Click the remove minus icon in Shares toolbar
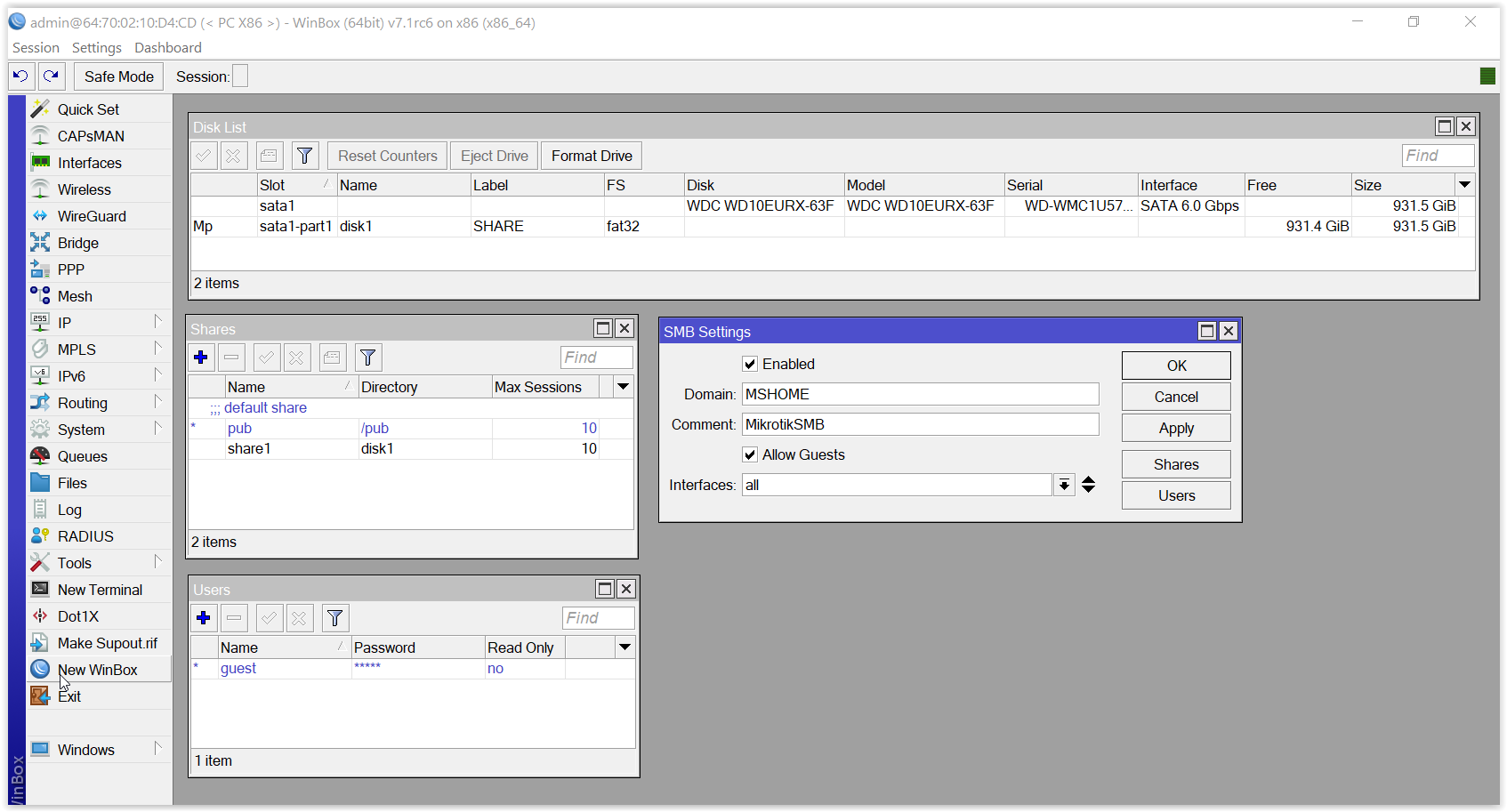This screenshot has width=1507, height=812. [x=231, y=358]
